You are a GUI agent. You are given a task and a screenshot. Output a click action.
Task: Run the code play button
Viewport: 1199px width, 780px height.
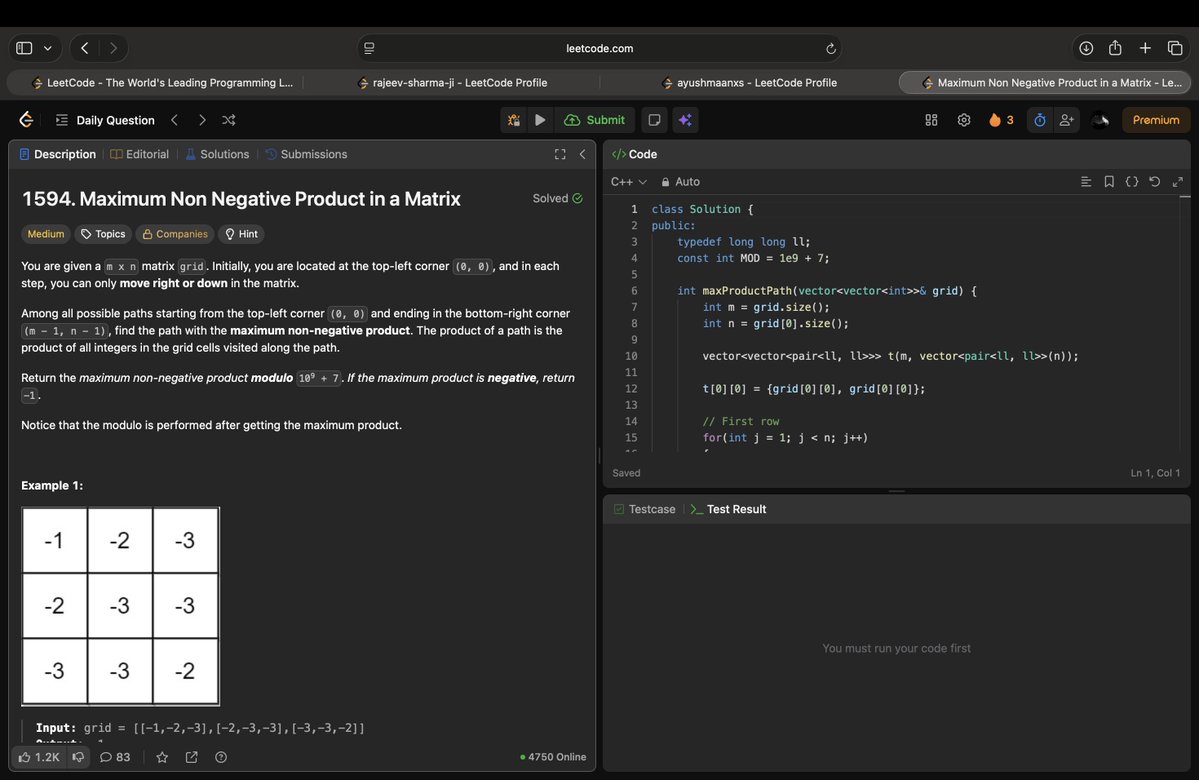[x=540, y=120]
